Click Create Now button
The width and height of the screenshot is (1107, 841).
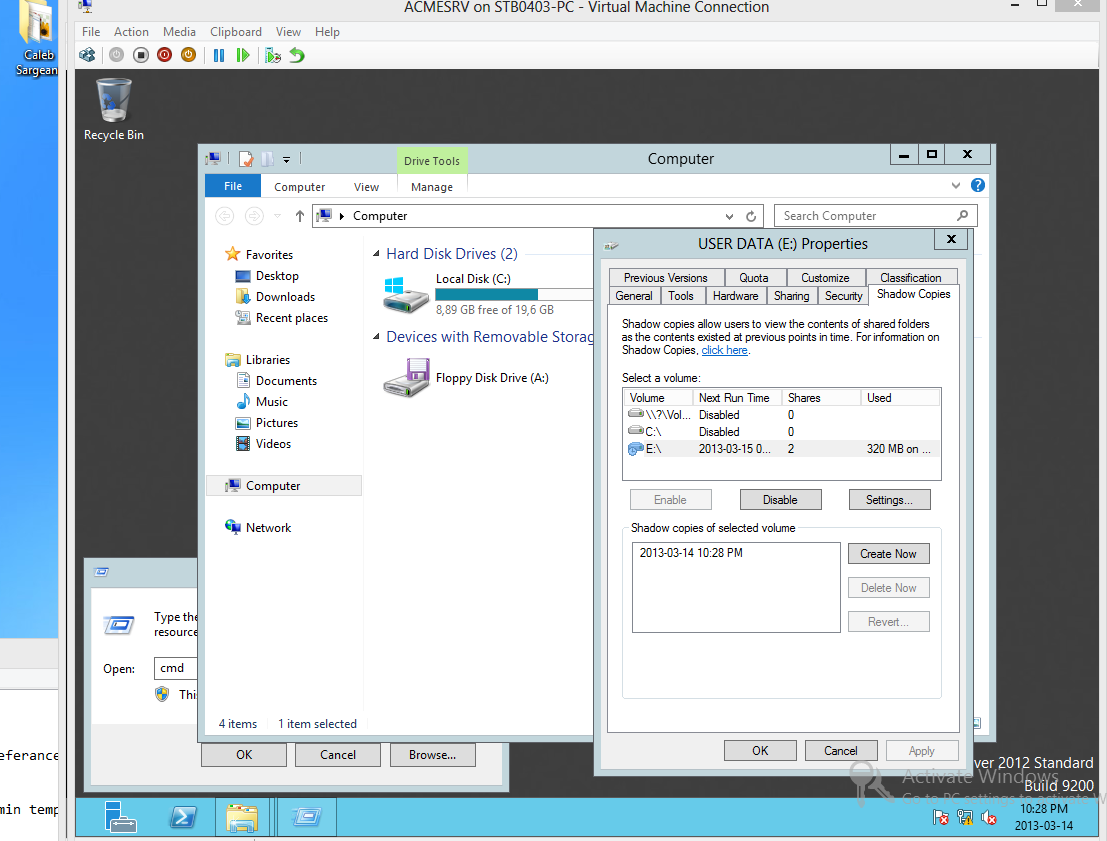coord(888,554)
